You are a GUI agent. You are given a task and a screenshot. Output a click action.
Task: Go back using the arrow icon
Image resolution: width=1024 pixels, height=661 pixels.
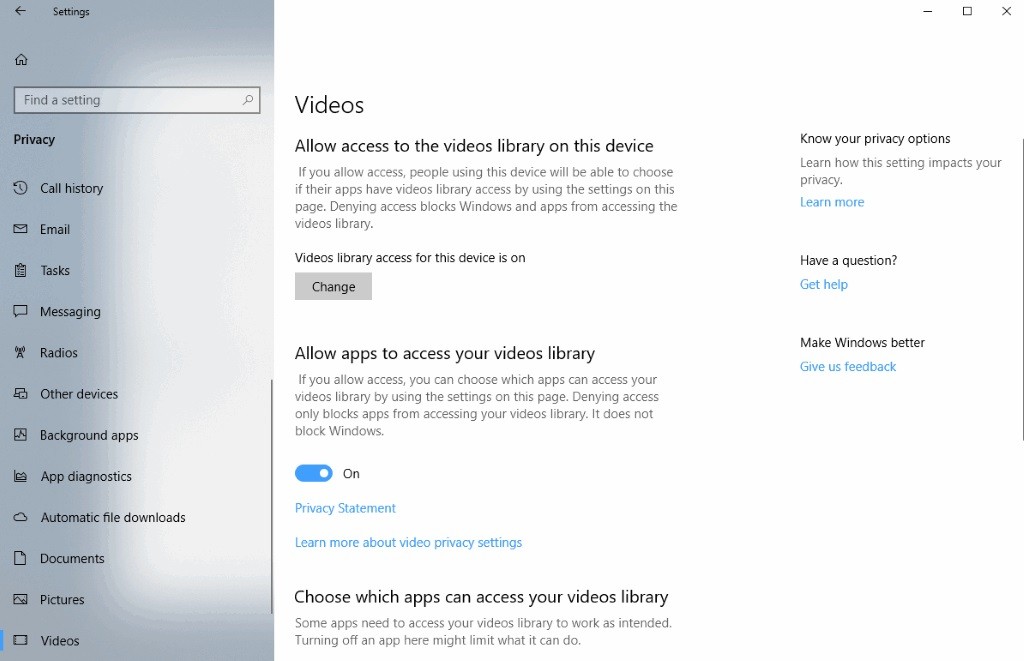20,11
